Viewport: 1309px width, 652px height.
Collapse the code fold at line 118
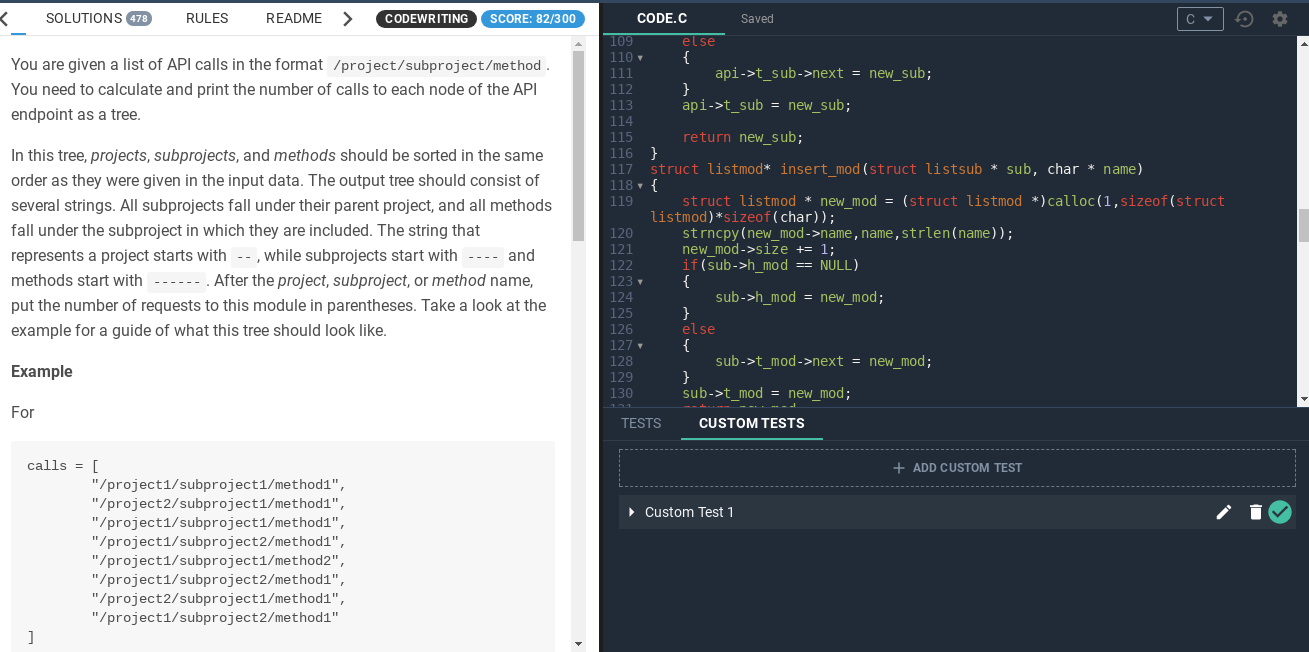click(640, 186)
